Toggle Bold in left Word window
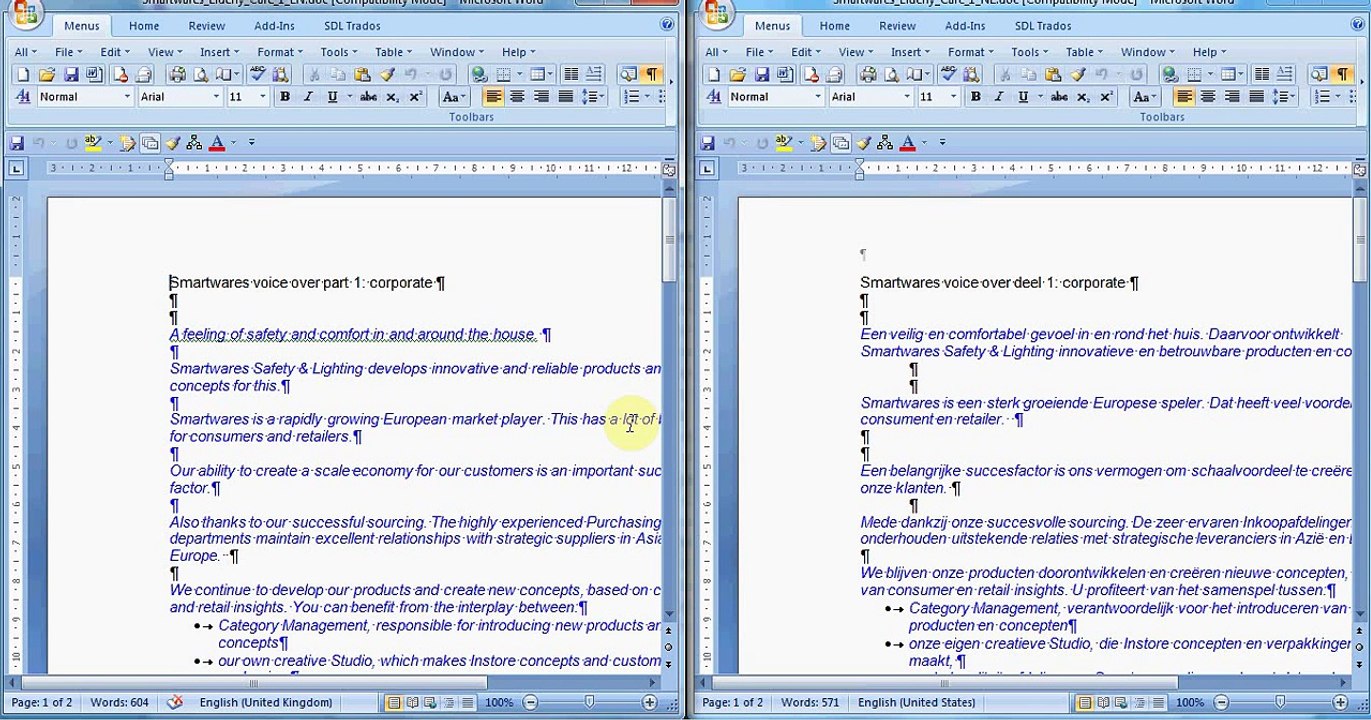The image size is (1371, 720). tap(285, 97)
